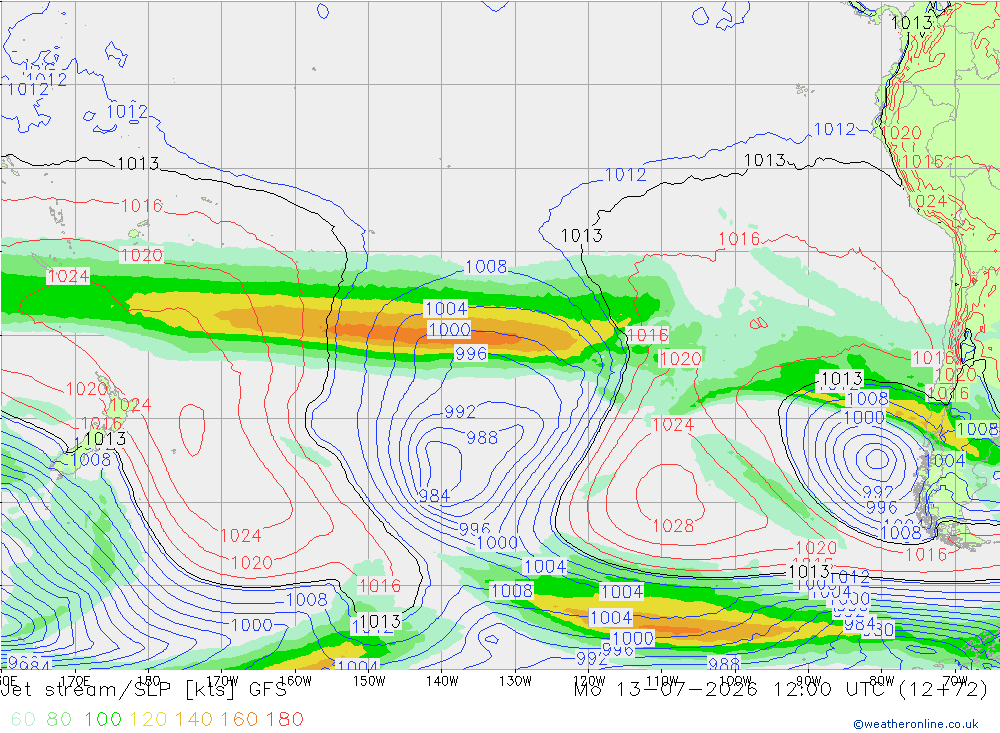
Task: Click the '12:00 UTC' time text
Action: click(829, 690)
